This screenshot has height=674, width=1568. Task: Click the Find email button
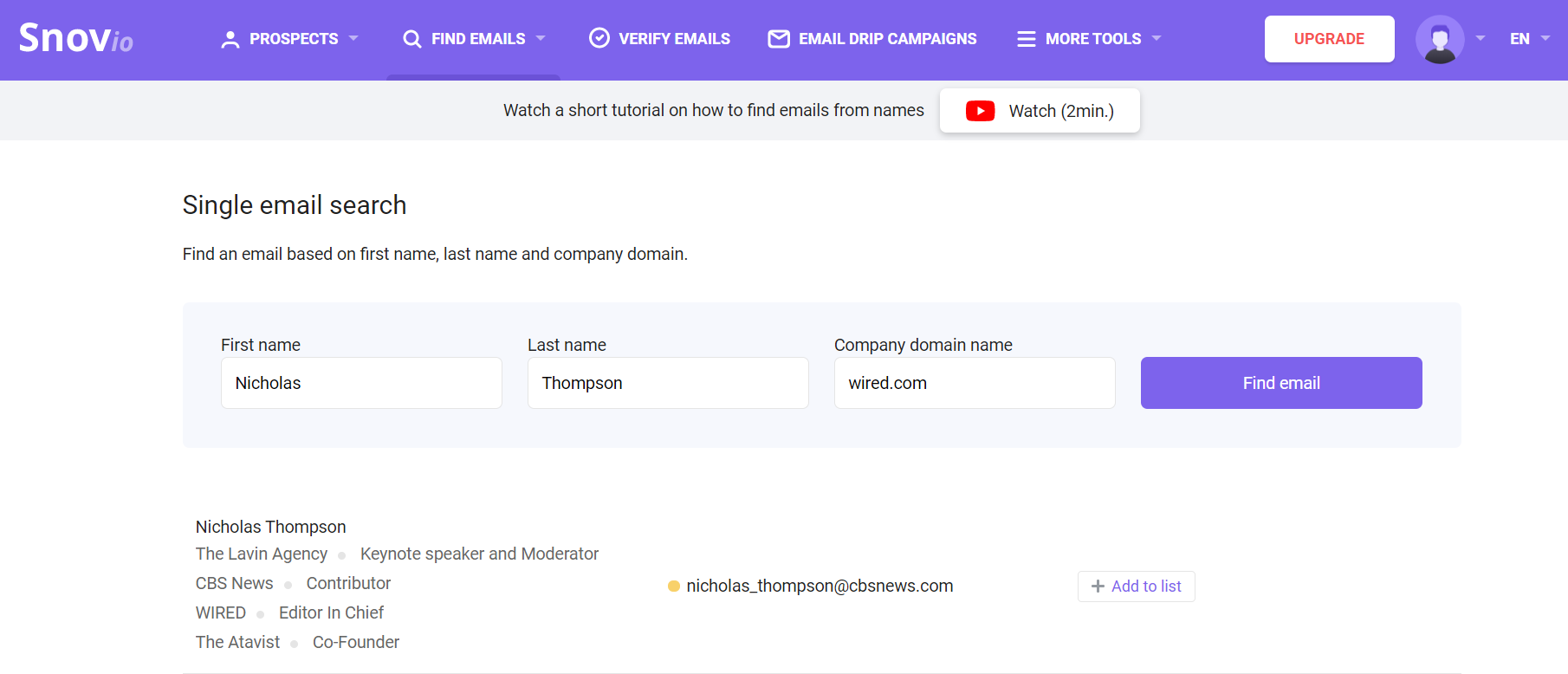click(1281, 383)
